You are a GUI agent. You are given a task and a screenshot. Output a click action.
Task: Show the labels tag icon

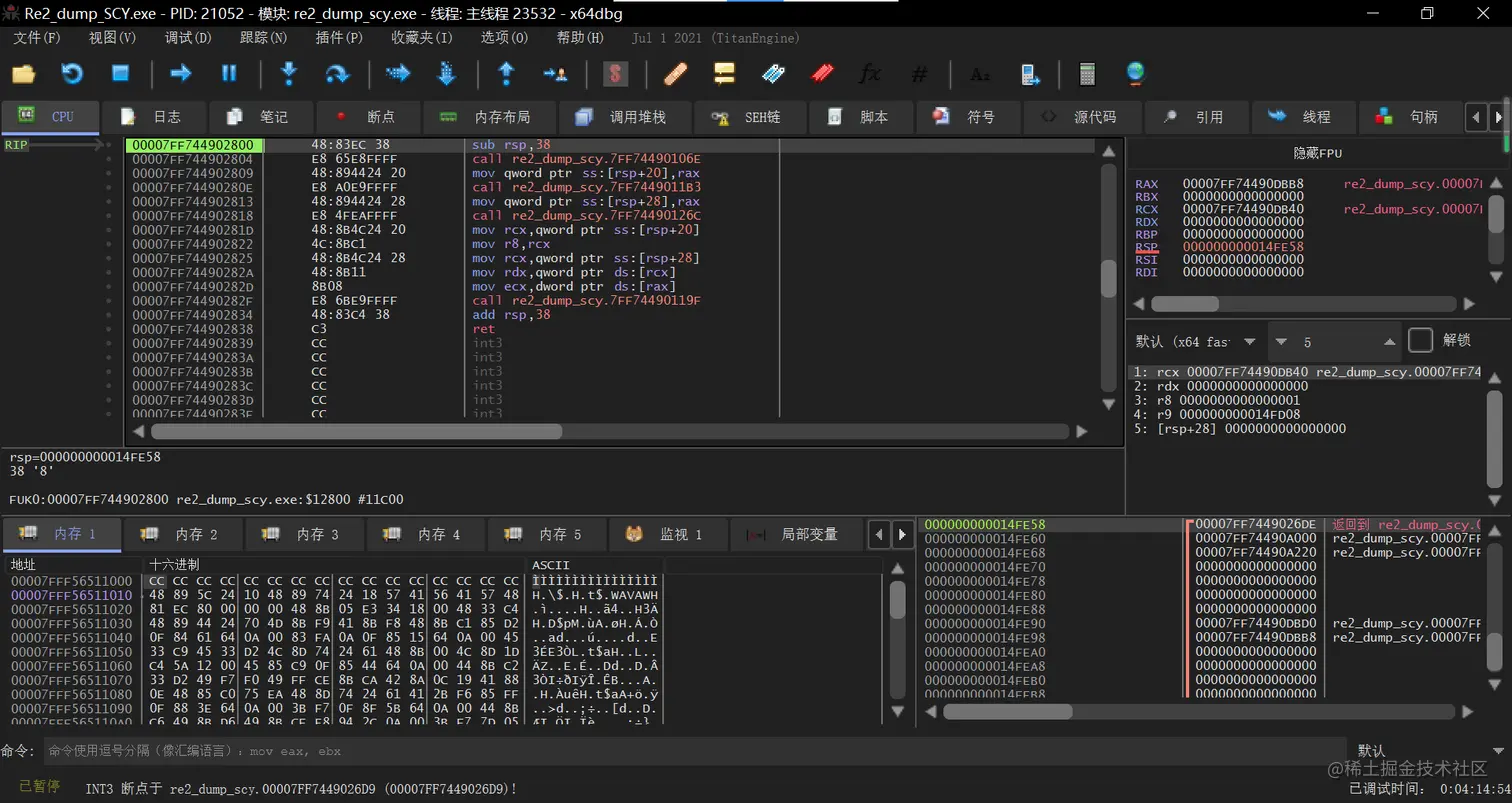[773, 73]
